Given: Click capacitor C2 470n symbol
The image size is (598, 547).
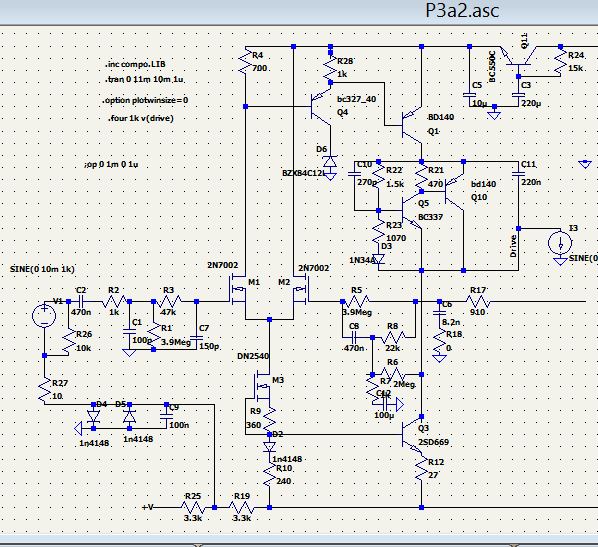Looking at the screenshot, I should [81, 301].
